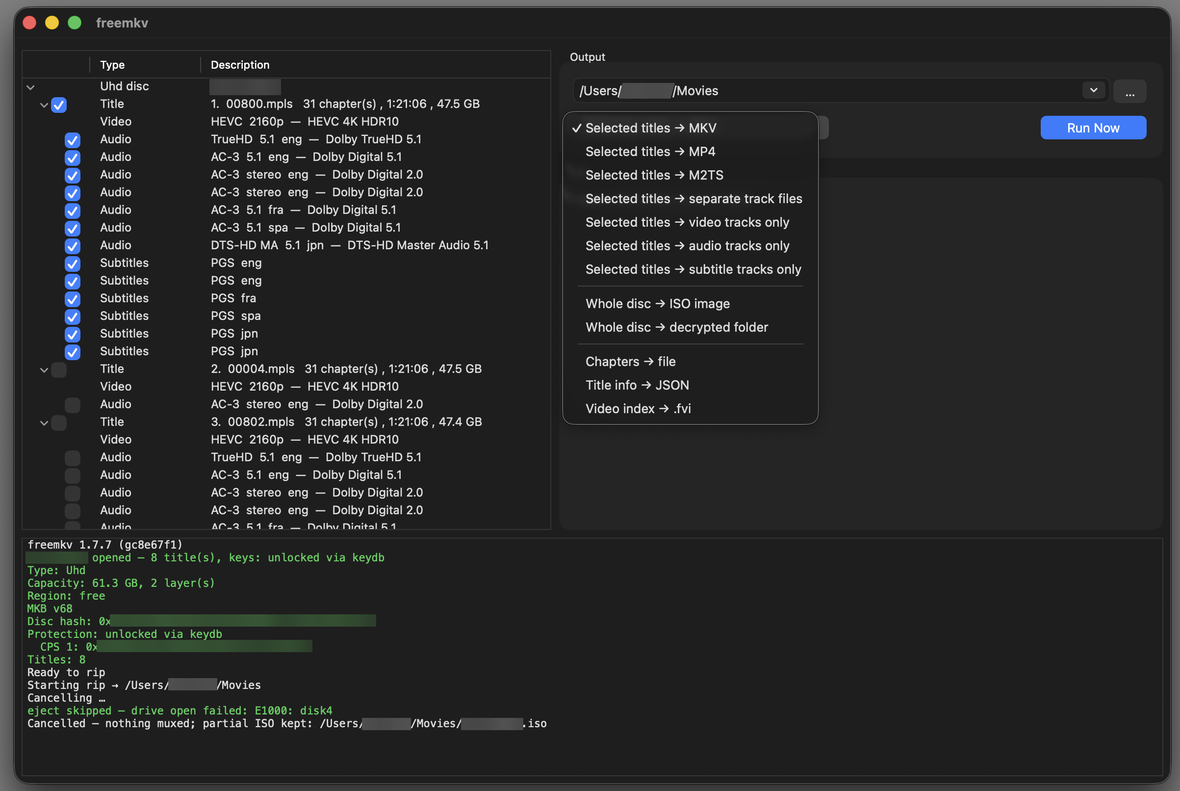Click the Run Now button

[x=1093, y=128]
